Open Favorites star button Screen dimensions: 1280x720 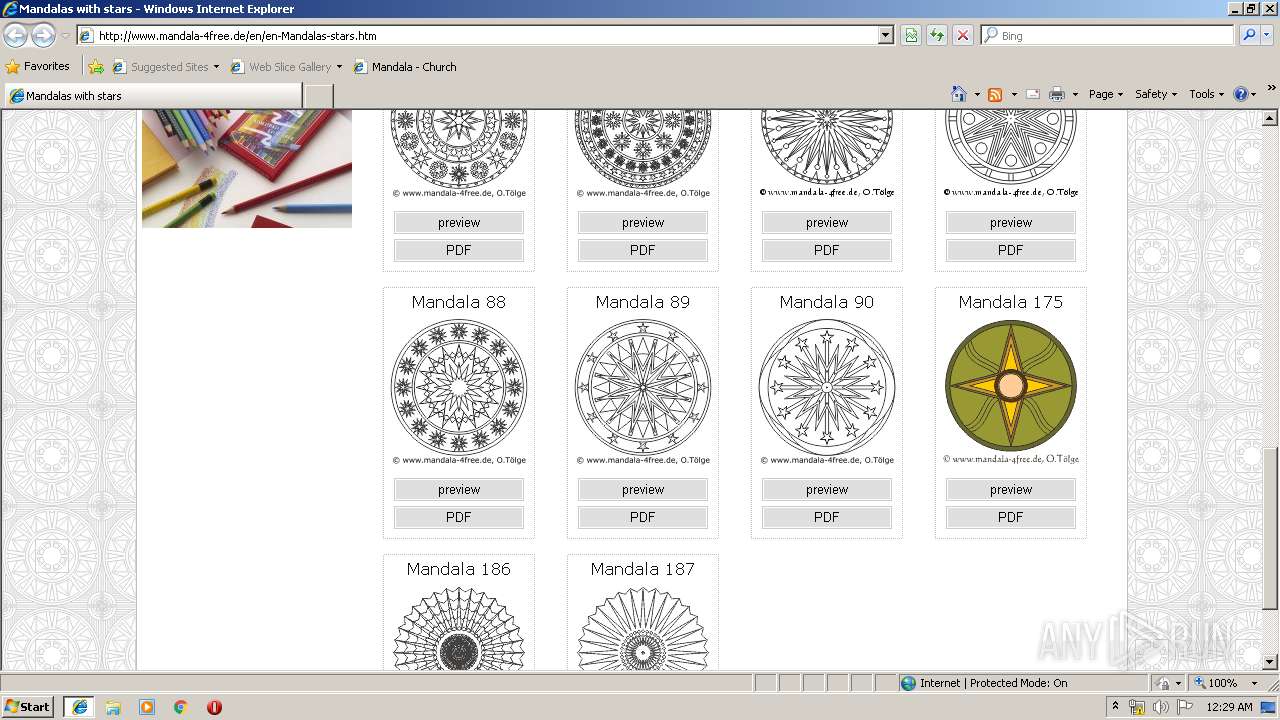pyautogui.click(x=37, y=66)
